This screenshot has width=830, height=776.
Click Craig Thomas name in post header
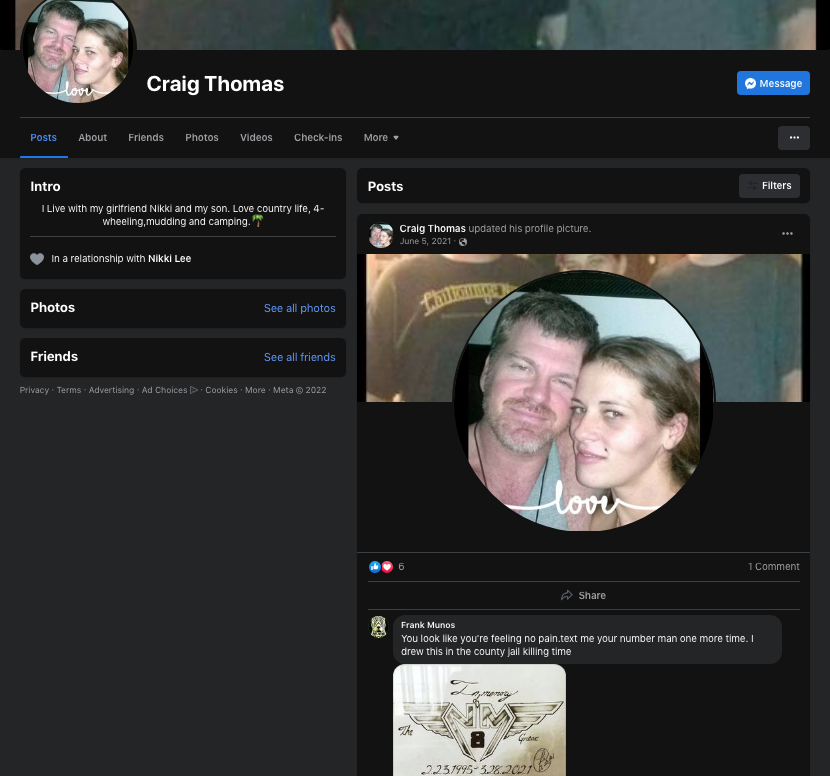[x=432, y=229]
